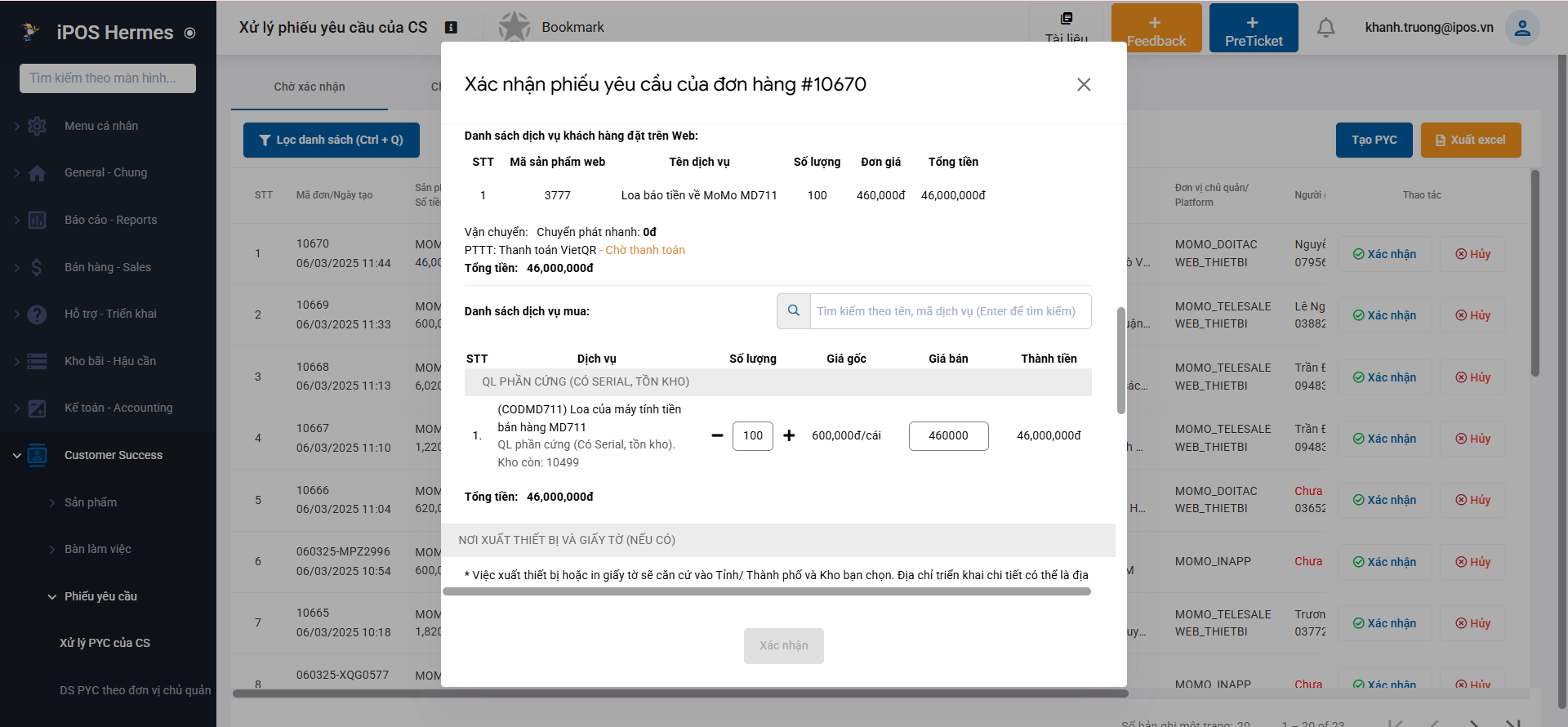Image resolution: width=1568 pixels, height=727 pixels.
Task: Click the Kho bãi - Hậu cần storage icon
Action: (37, 361)
